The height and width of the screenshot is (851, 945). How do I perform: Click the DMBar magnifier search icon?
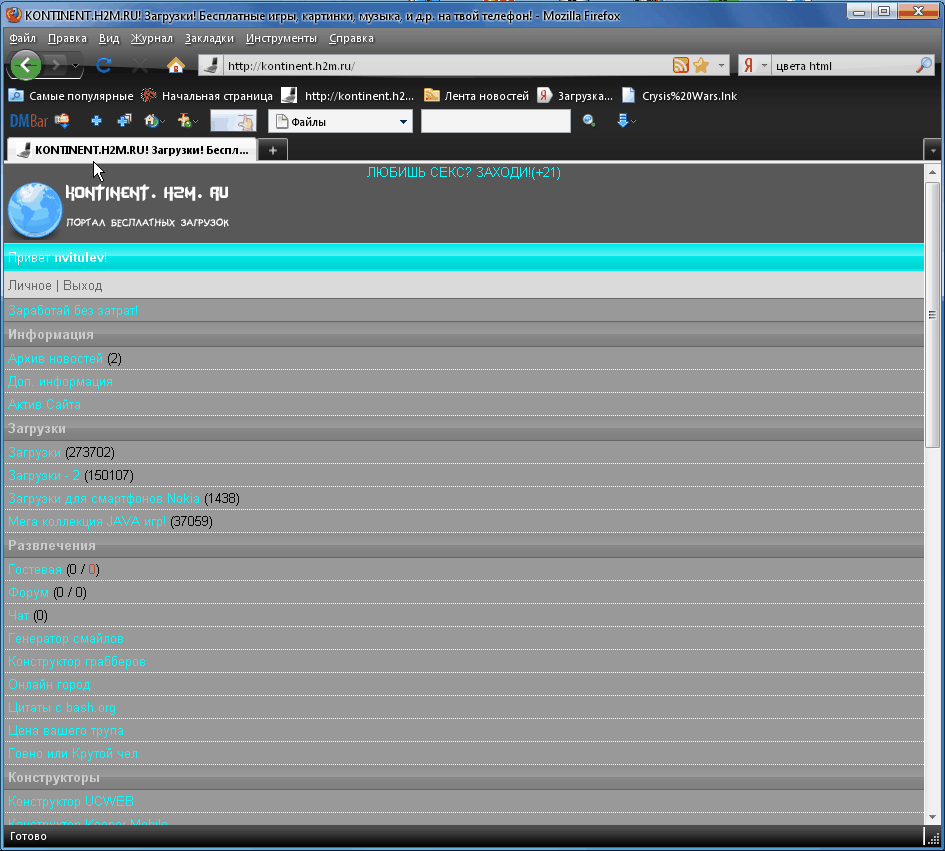pyautogui.click(x=589, y=121)
